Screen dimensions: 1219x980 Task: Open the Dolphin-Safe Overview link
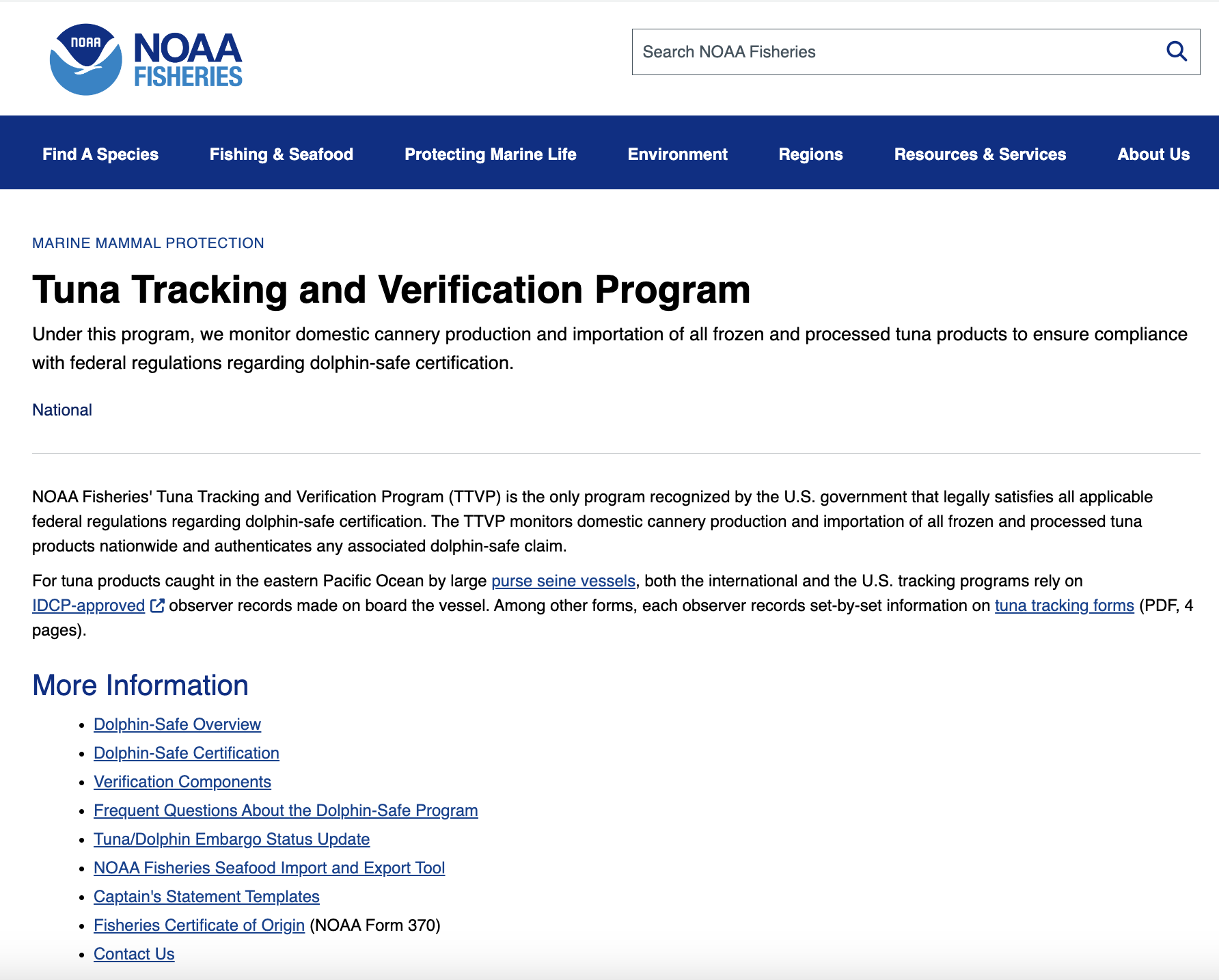click(177, 724)
